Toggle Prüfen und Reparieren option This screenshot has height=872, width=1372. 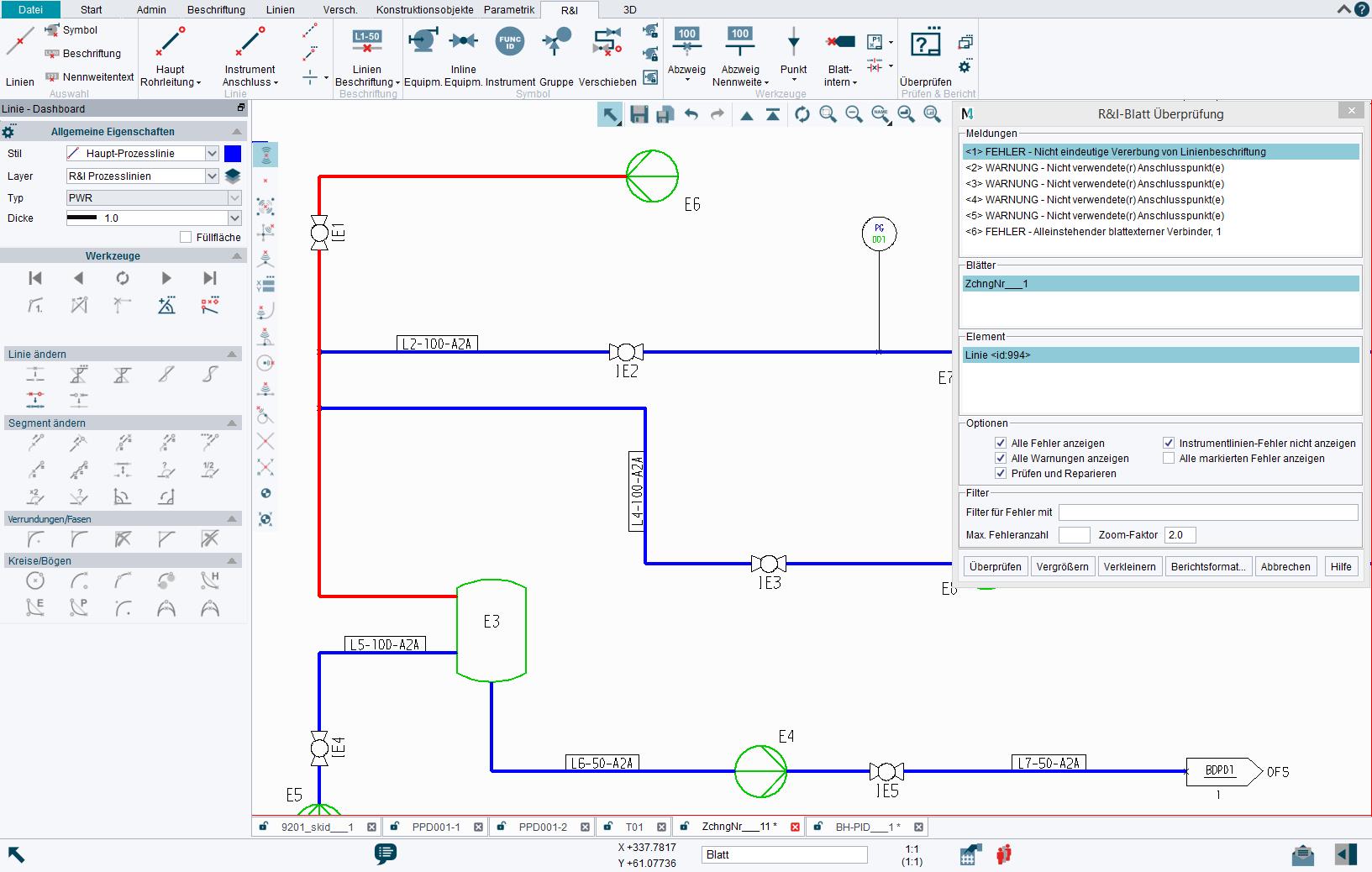1001,473
